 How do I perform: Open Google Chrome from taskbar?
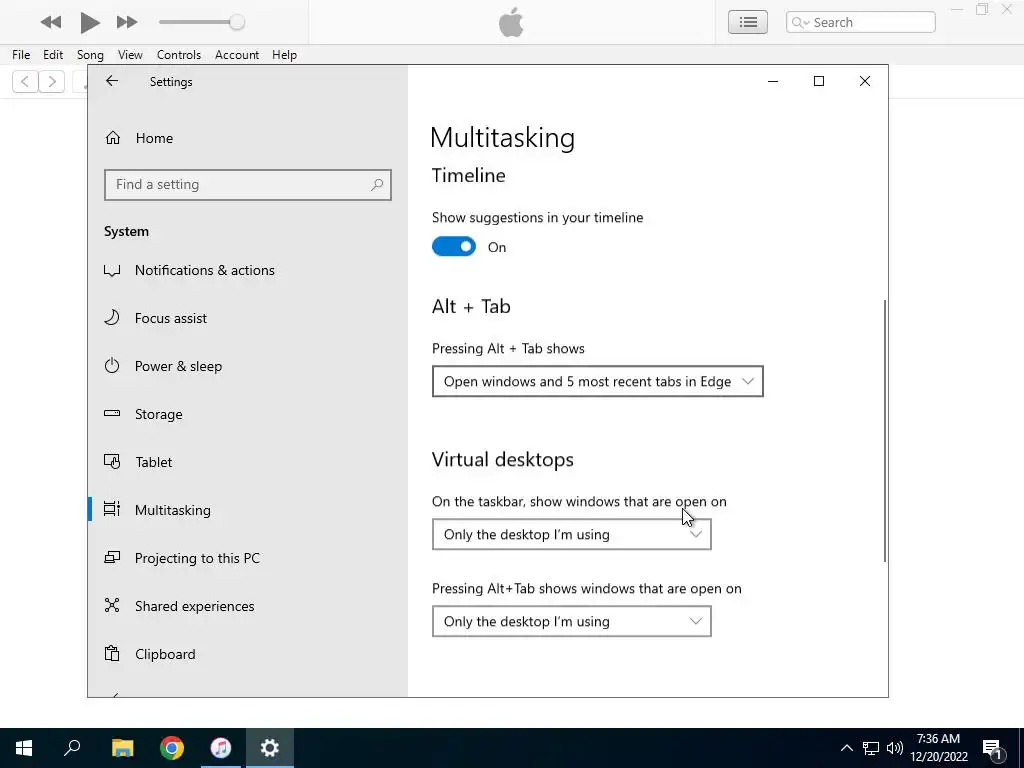172,748
